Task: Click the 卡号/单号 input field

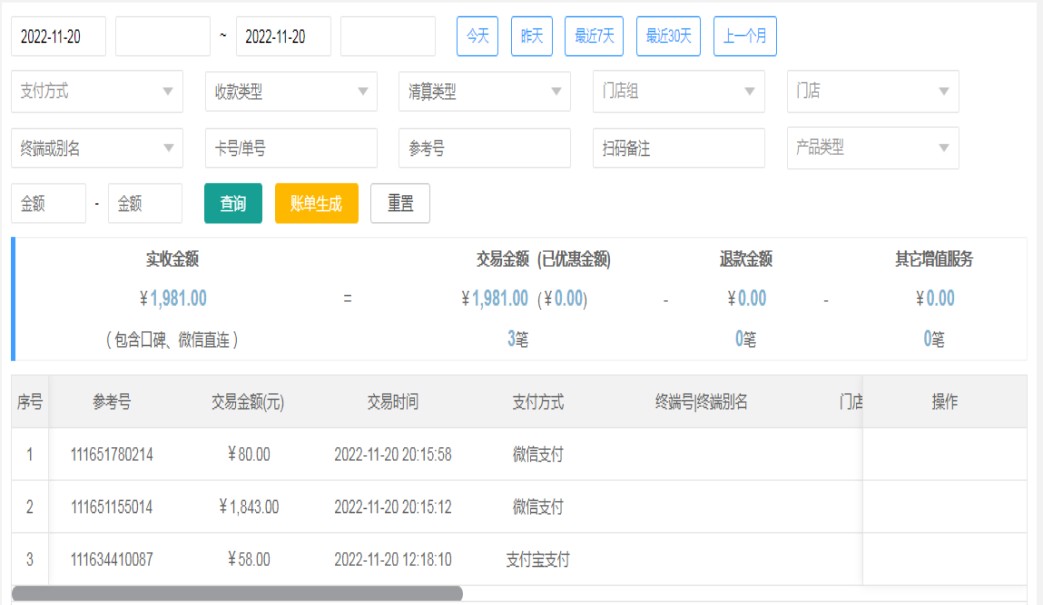Action: click(291, 148)
